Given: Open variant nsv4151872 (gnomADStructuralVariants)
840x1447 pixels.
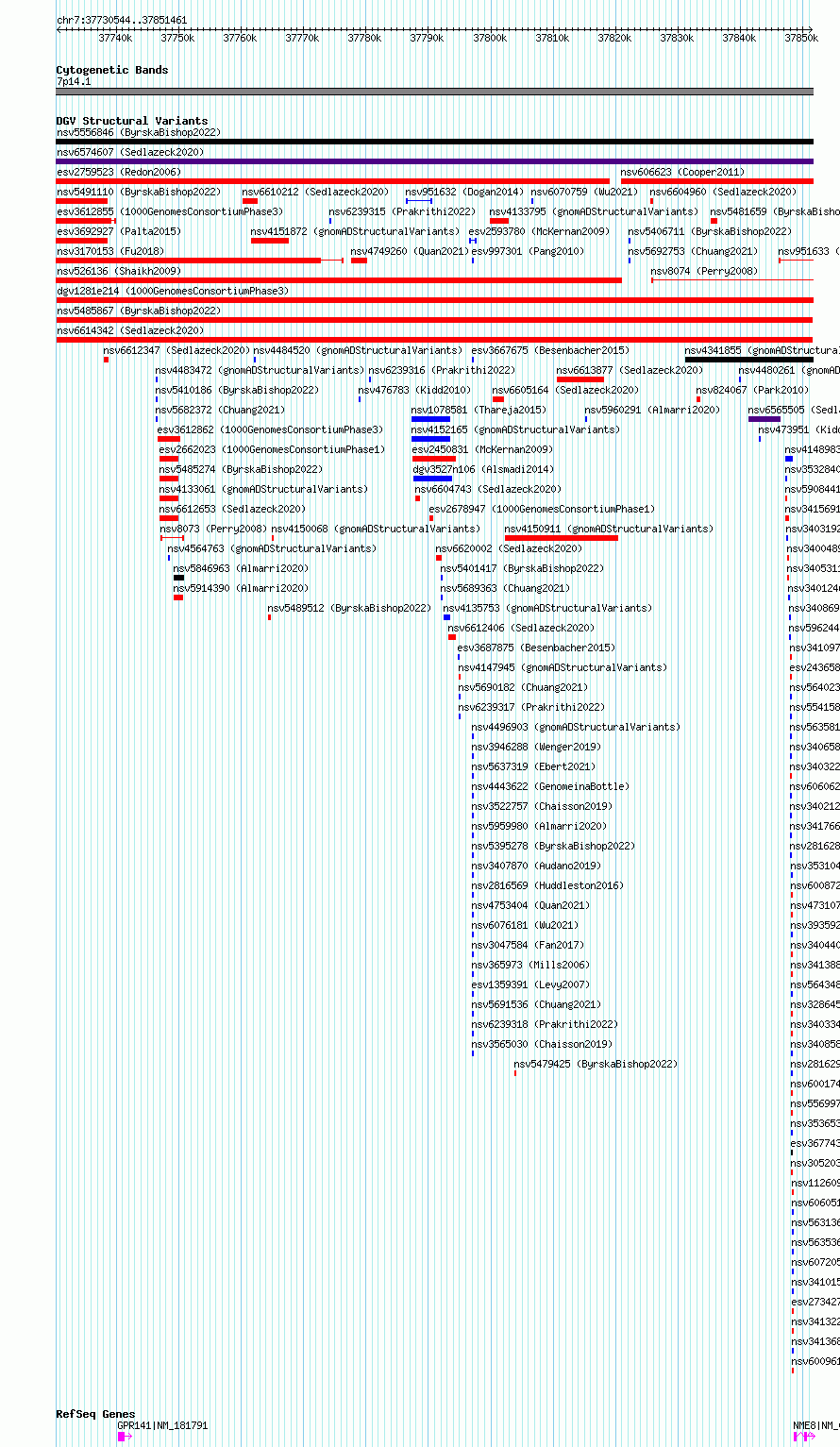Looking at the screenshot, I should point(355,231).
